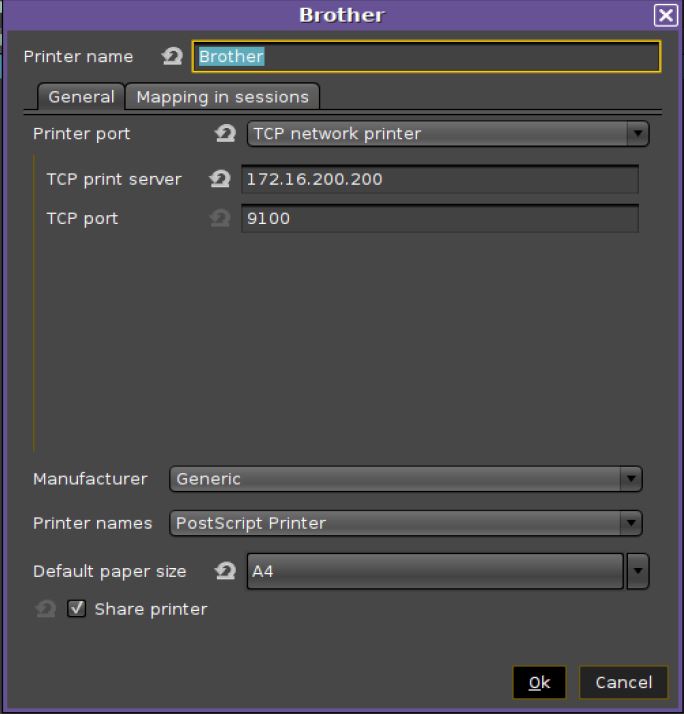Image resolution: width=684 pixels, height=714 pixels.
Task: Open the Printer names dropdown
Action: (x=630, y=522)
